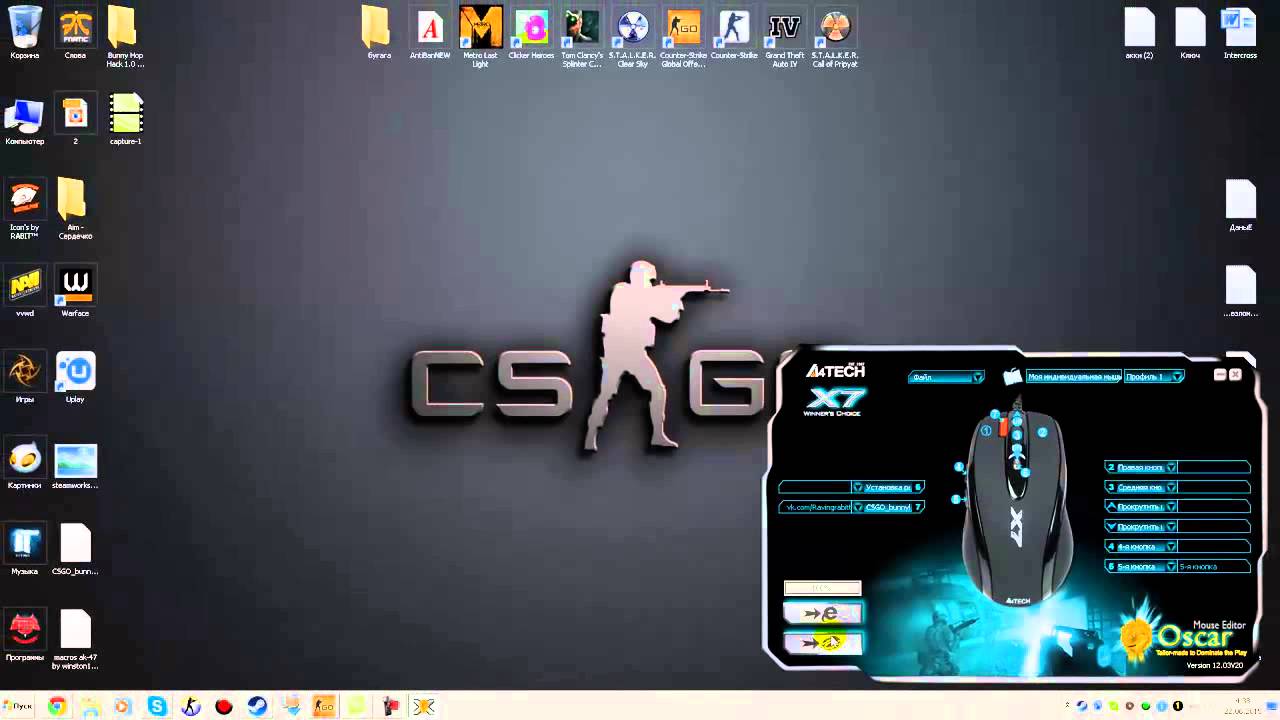Viewport: 1280px width, 720px height.
Task: Open the Профиль 1 profile dropdown
Action: [1154, 377]
